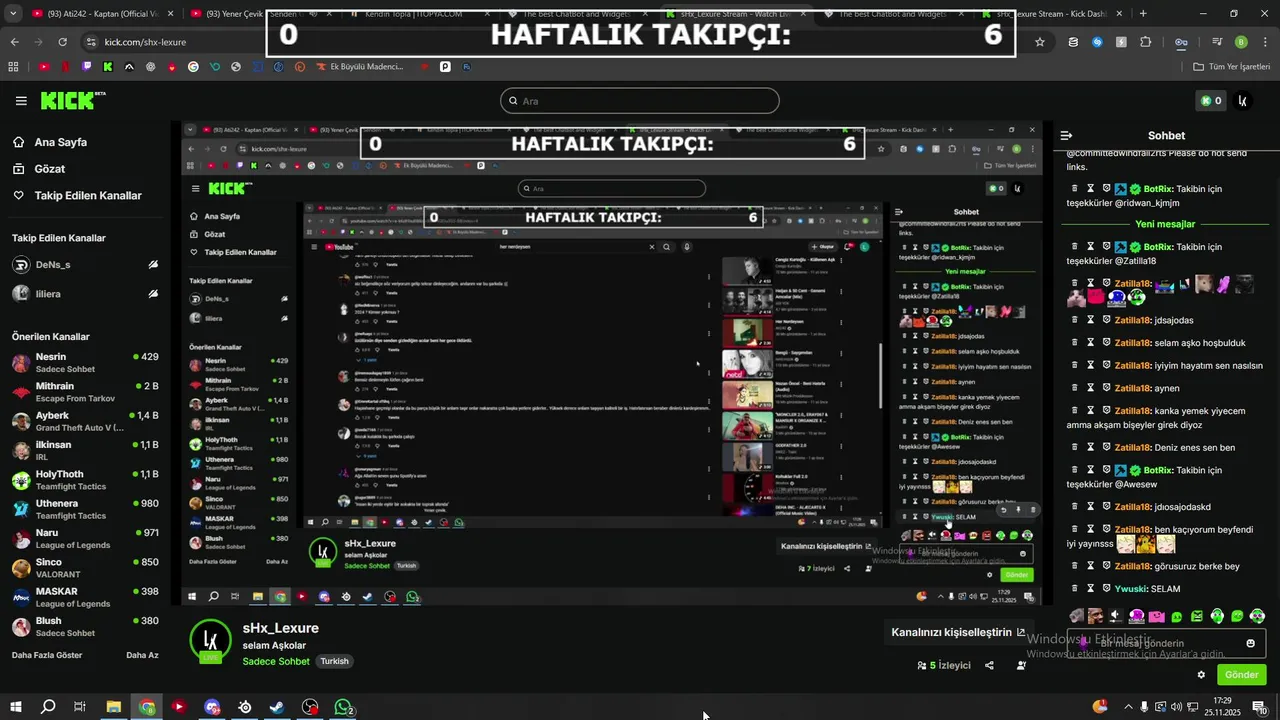Switch to Yener Çevik browser tab

click(258, 14)
